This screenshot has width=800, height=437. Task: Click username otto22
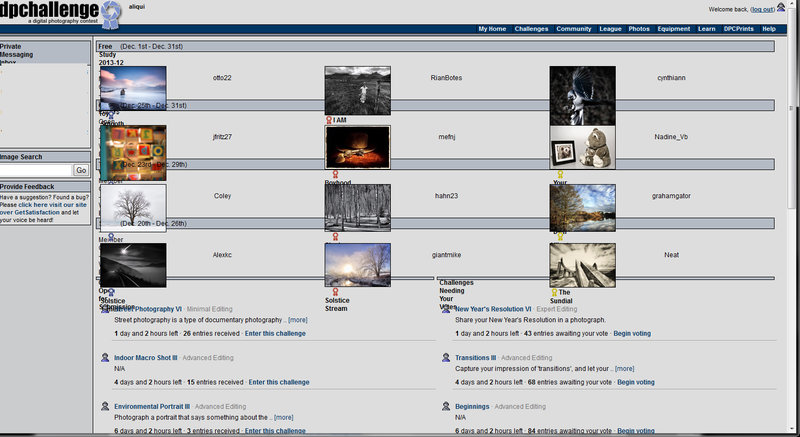pos(222,78)
